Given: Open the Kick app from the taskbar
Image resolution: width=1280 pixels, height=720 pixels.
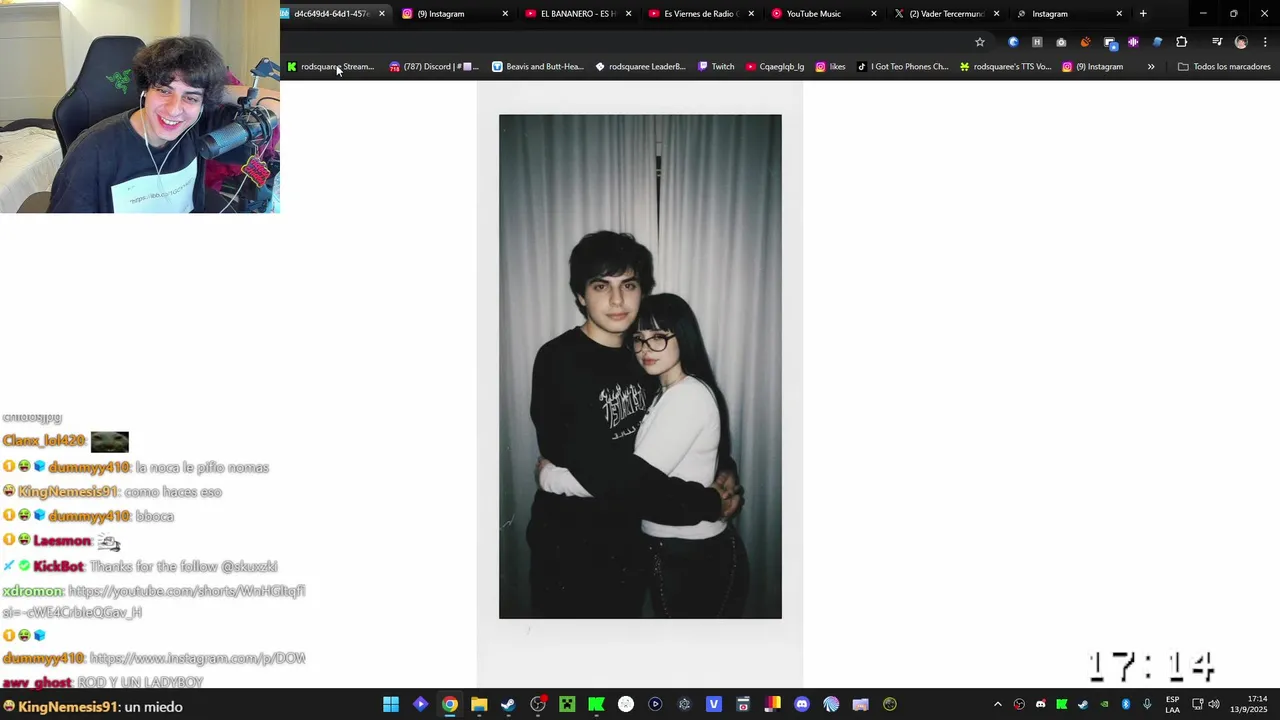Looking at the screenshot, I should pyautogui.click(x=596, y=704).
